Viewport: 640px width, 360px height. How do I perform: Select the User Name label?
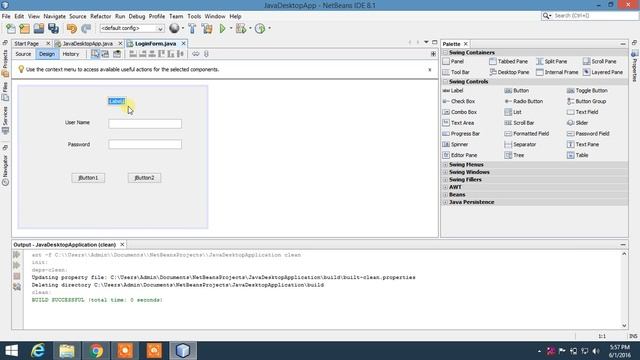pyautogui.click(x=77, y=122)
